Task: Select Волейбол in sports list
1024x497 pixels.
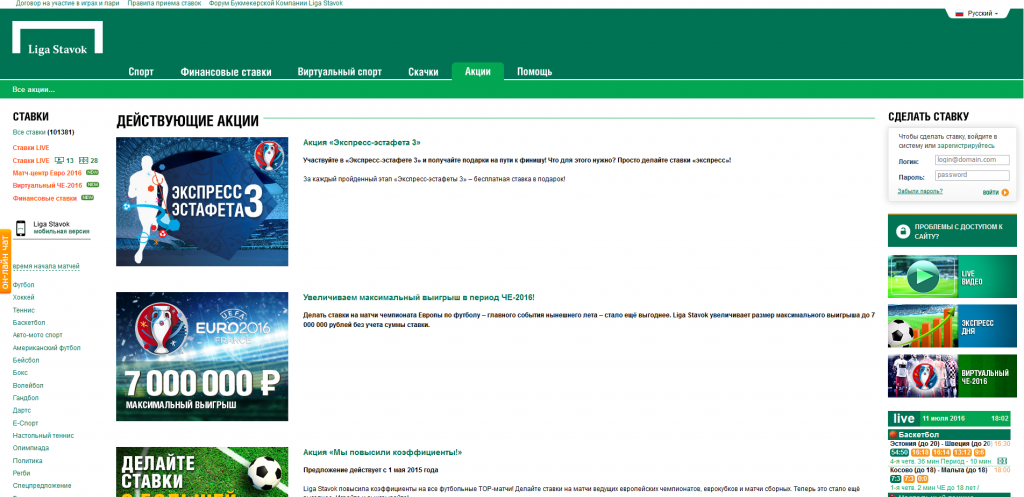Action: coord(26,385)
